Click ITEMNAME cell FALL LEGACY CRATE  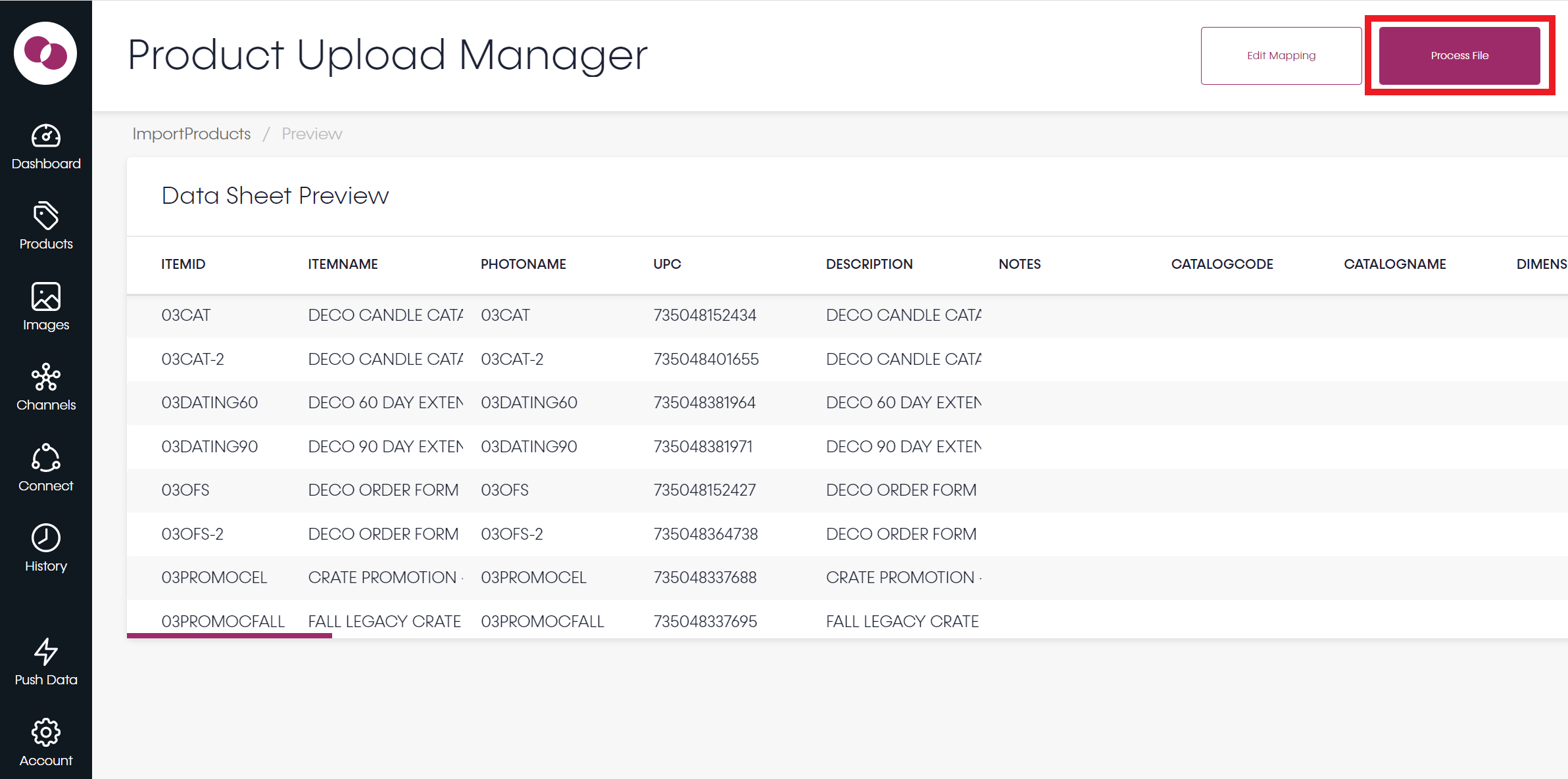[385, 622]
